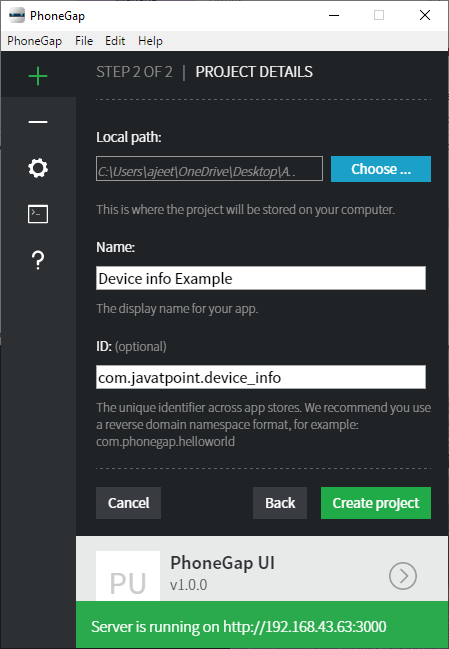This screenshot has height=649, width=449.
Task: Click the STEP 2 OF 2 heading
Action: point(134,72)
